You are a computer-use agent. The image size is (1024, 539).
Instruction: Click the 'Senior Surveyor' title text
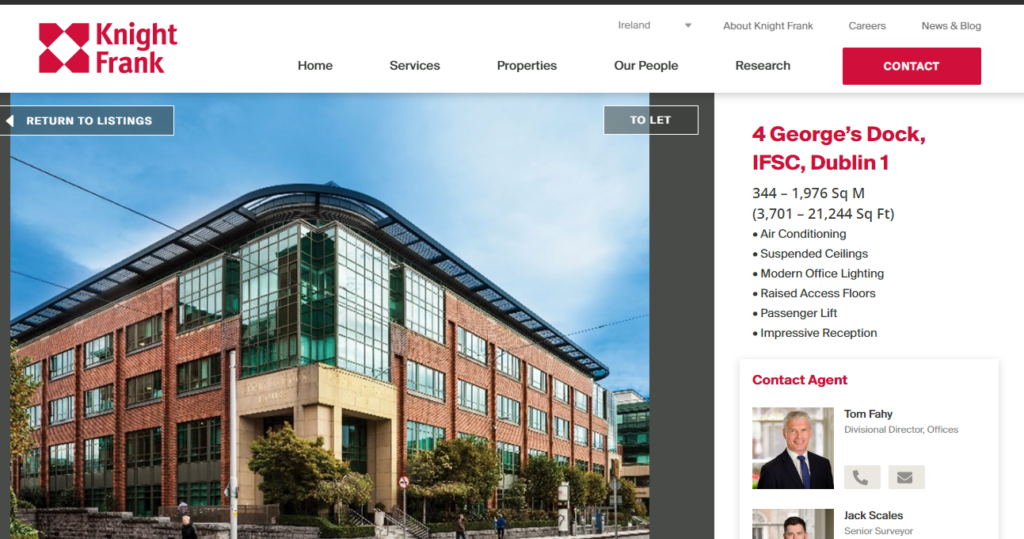(878, 531)
